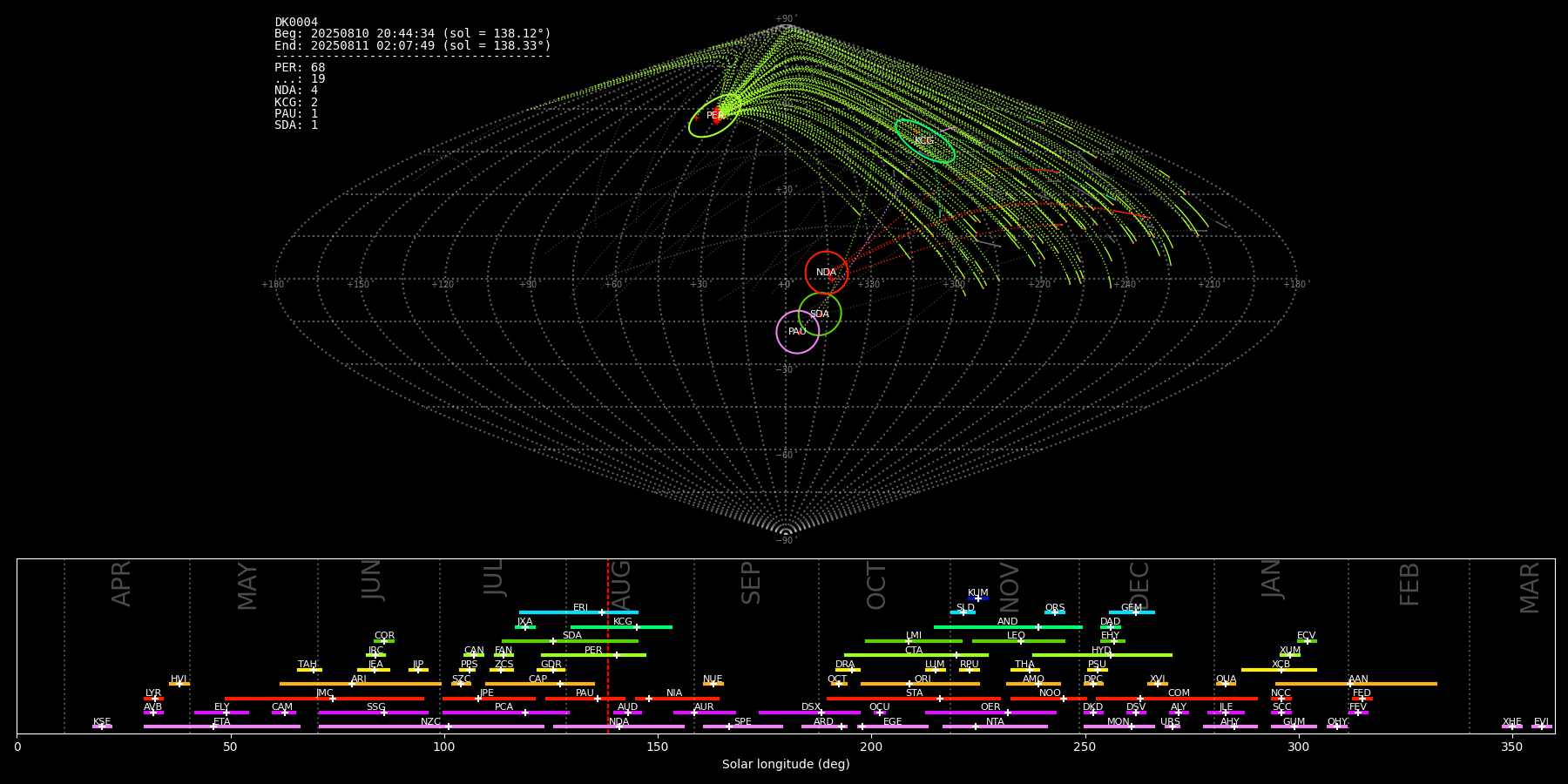This screenshot has width=1568, height=784.
Task: Click the '...: 19' sporadic count line
Action: (300, 79)
